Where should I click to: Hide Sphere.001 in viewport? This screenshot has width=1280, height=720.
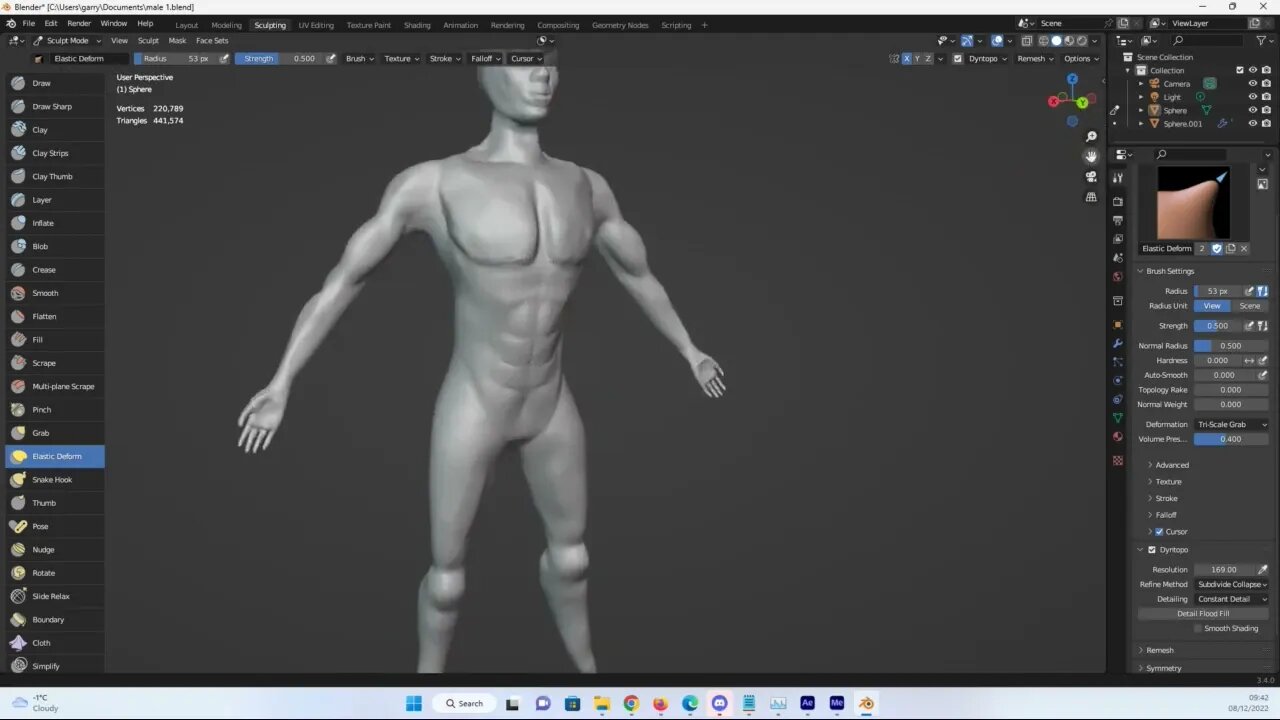(1252, 124)
